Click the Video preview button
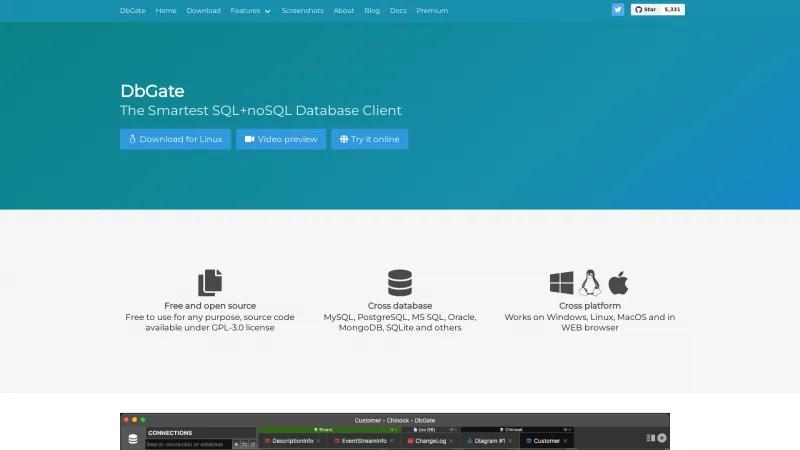The width and height of the screenshot is (800, 450). click(x=281, y=139)
